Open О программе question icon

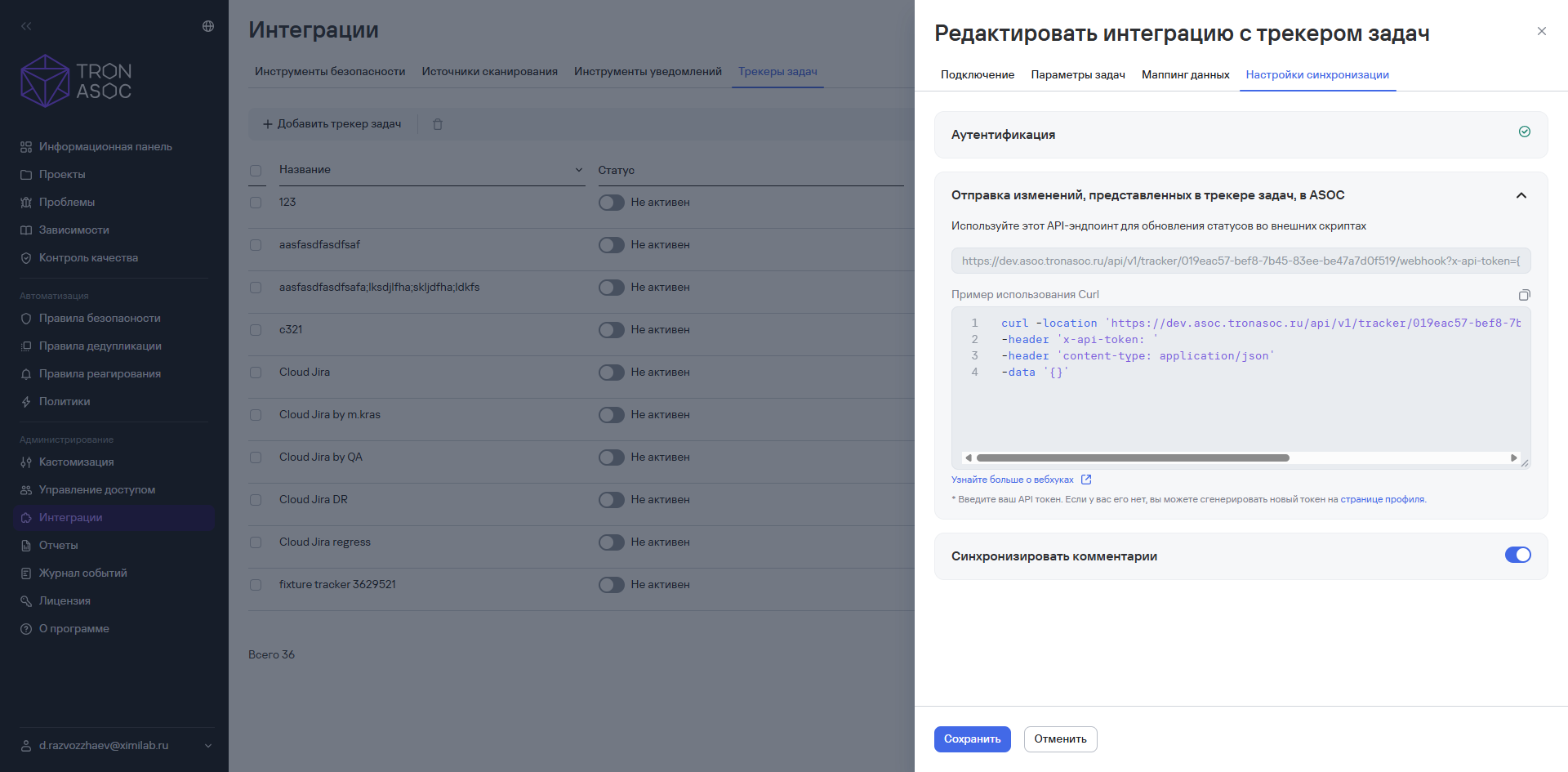click(26, 629)
